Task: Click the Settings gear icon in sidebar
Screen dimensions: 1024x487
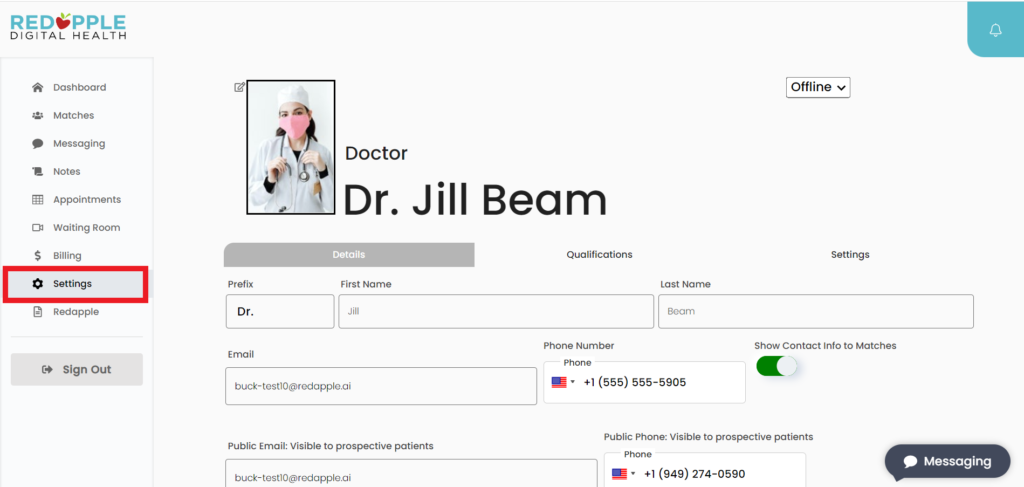Action: coord(38,284)
